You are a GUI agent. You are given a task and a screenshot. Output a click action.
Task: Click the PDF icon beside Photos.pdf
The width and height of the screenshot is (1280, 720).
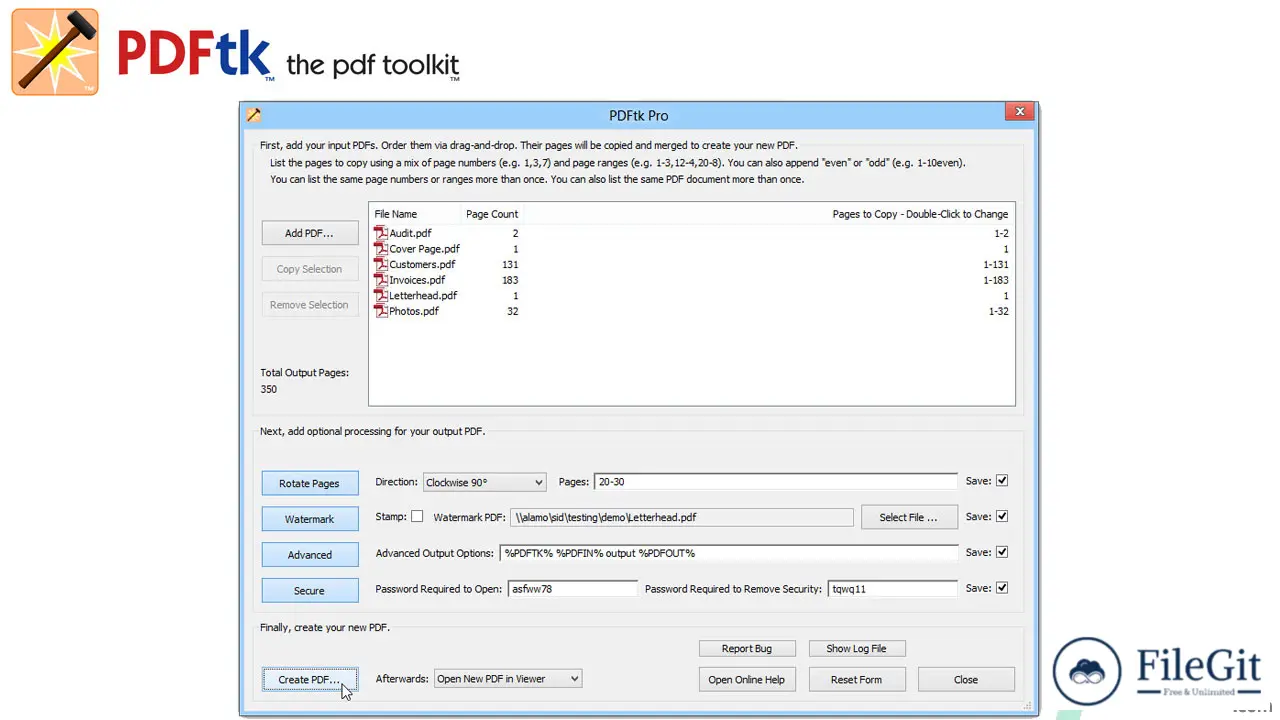pos(381,311)
